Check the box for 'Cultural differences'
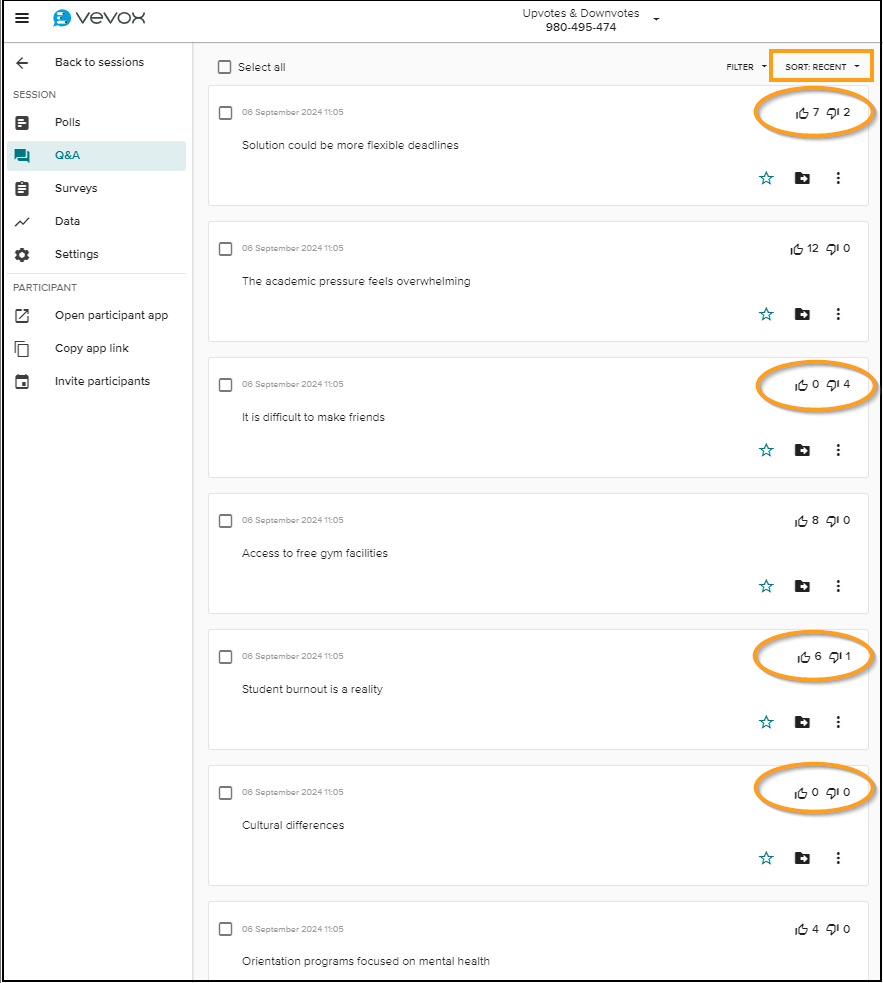The width and height of the screenshot is (883, 983). [x=225, y=793]
